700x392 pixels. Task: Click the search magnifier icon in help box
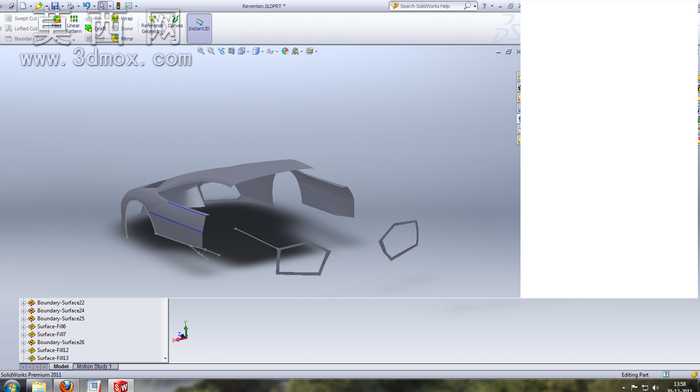pyautogui.click(x=467, y=6)
